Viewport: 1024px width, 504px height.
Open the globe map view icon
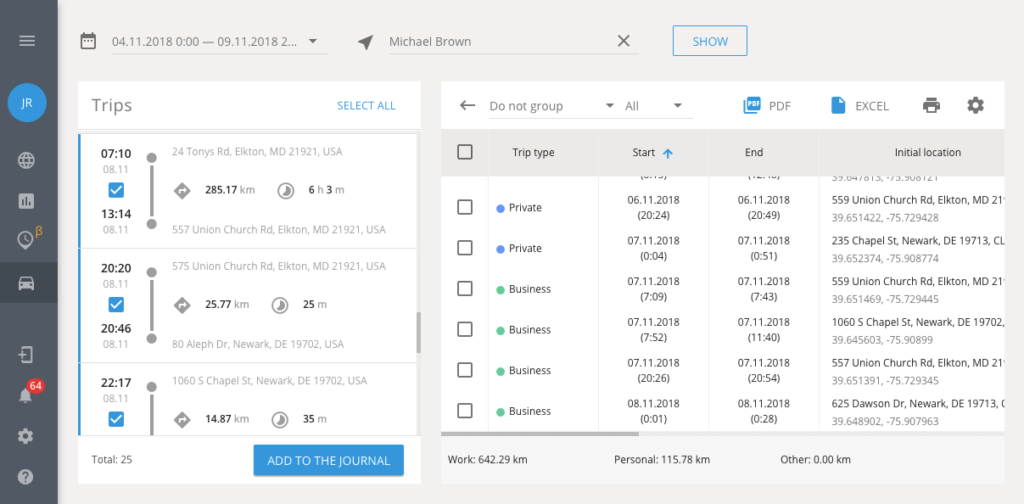(x=27, y=161)
